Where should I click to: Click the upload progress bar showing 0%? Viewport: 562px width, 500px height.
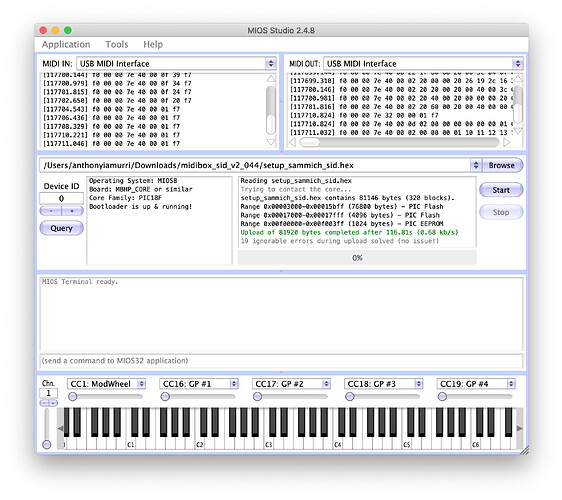(x=357, y=258)
